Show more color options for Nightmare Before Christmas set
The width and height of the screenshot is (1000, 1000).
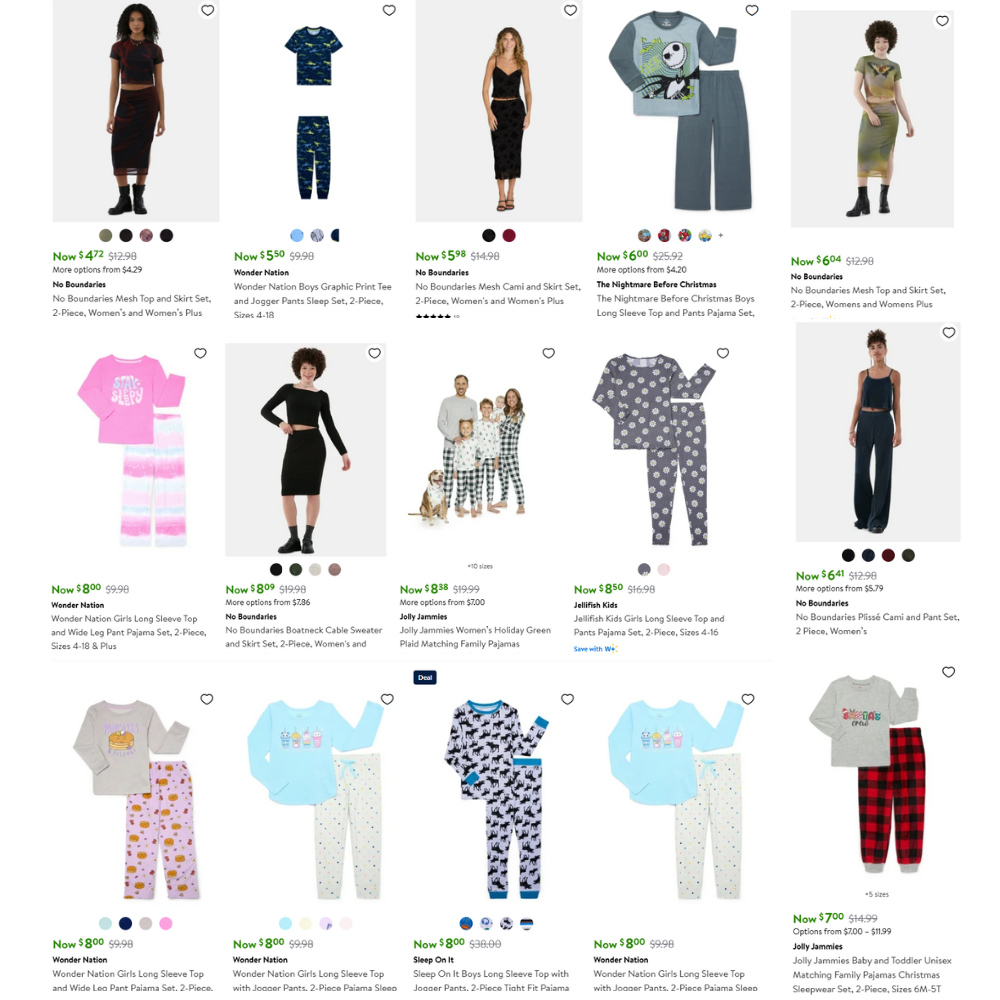(721, 235)
